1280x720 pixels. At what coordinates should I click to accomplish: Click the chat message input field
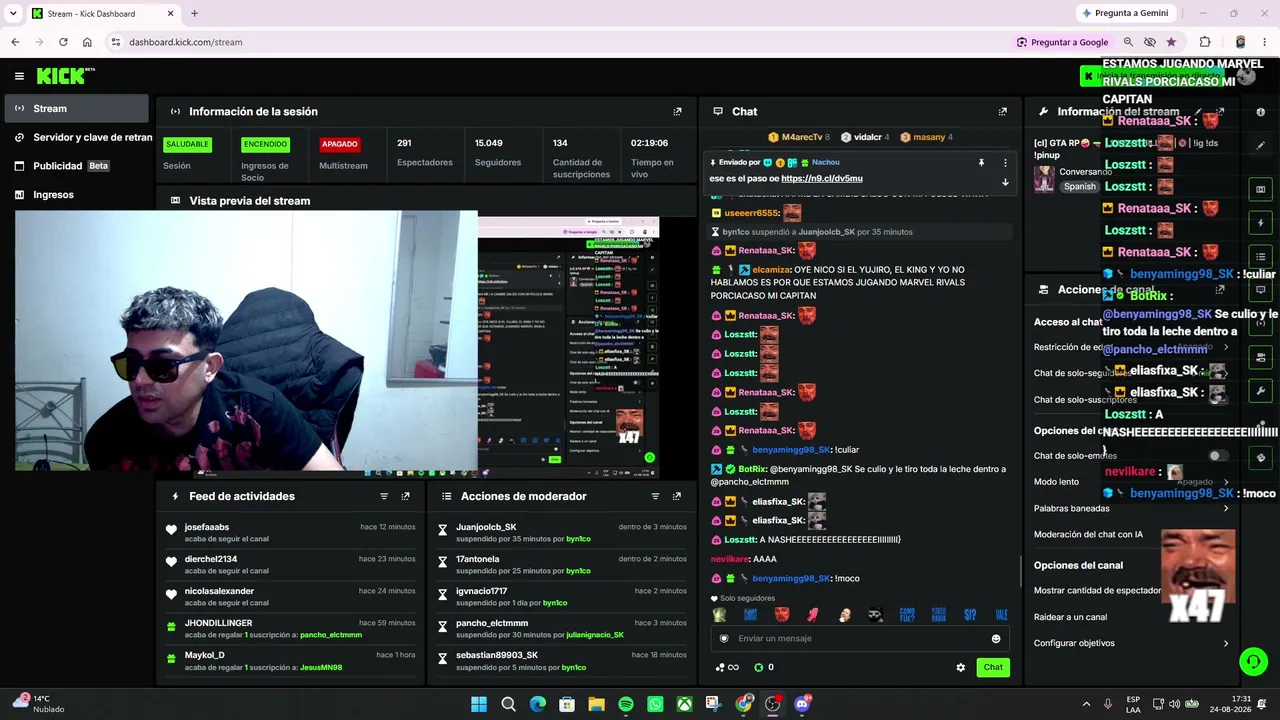(x=860, y=638)
